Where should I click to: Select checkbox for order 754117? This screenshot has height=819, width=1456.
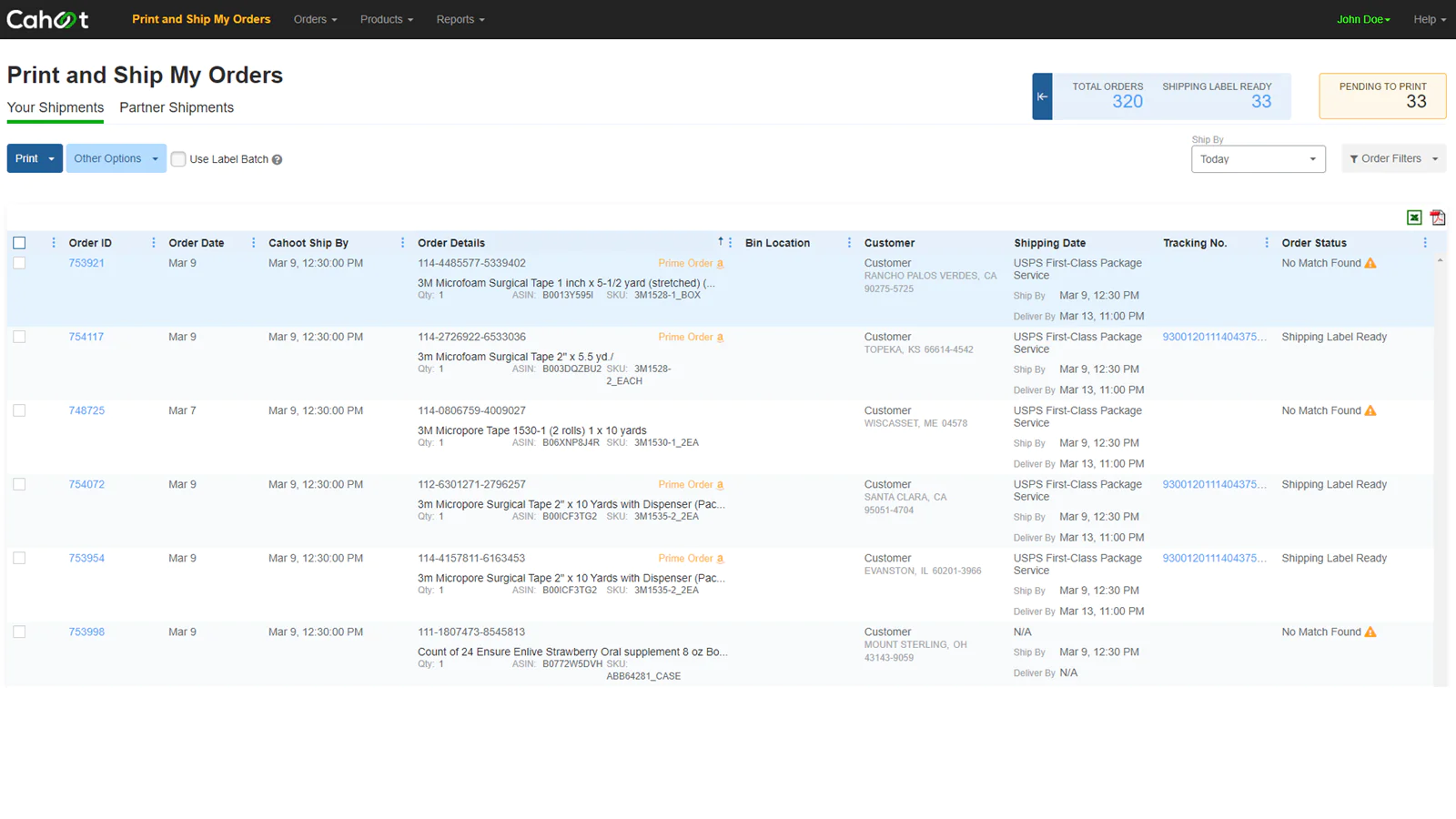coord(19,337)
